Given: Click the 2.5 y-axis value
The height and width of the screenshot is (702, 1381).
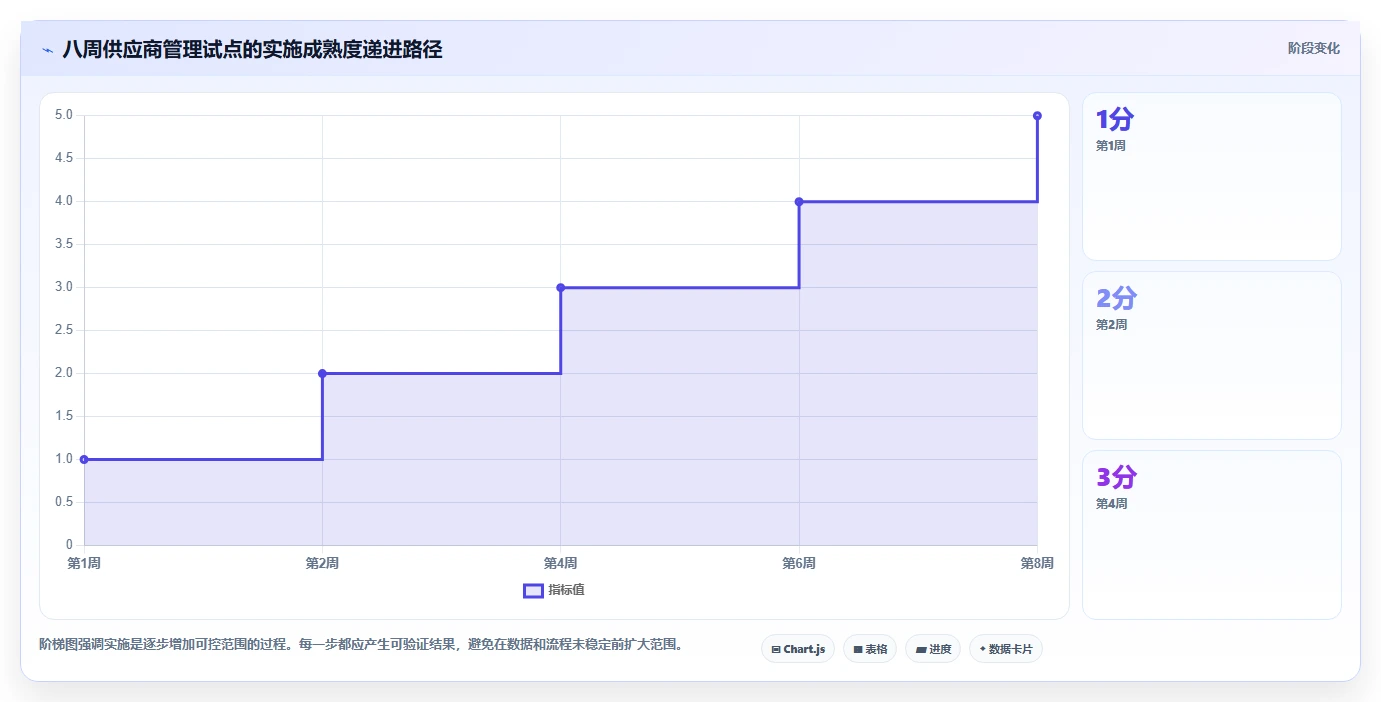Looking at the screenshot, I should (64, 330).
